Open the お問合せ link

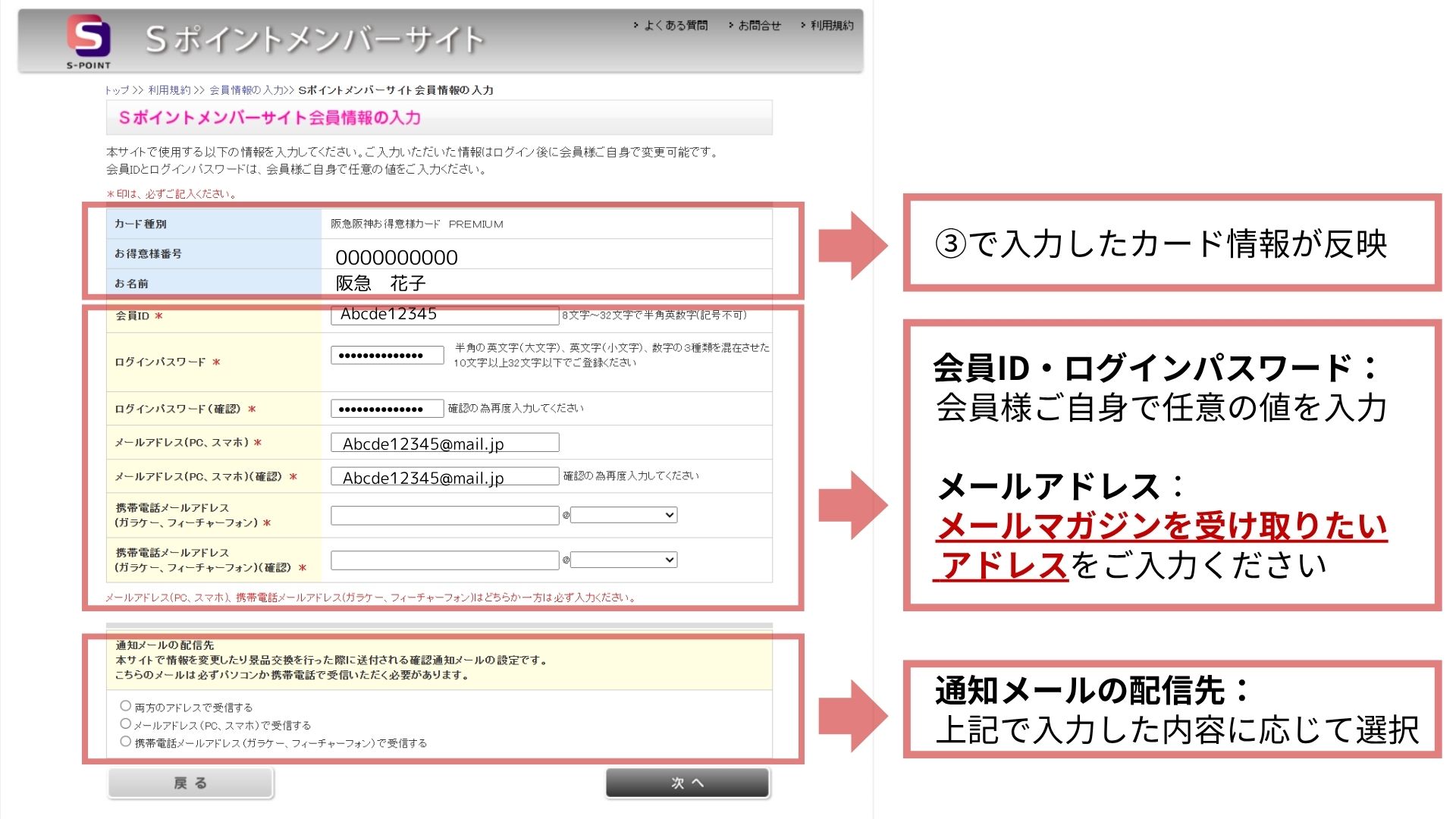pos(759,26)
